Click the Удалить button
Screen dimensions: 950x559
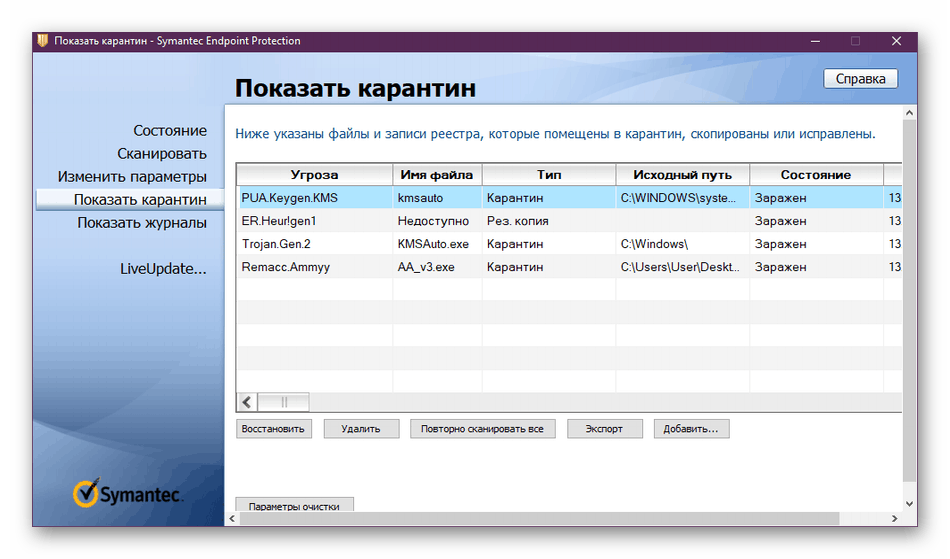(x=361, y=429)
